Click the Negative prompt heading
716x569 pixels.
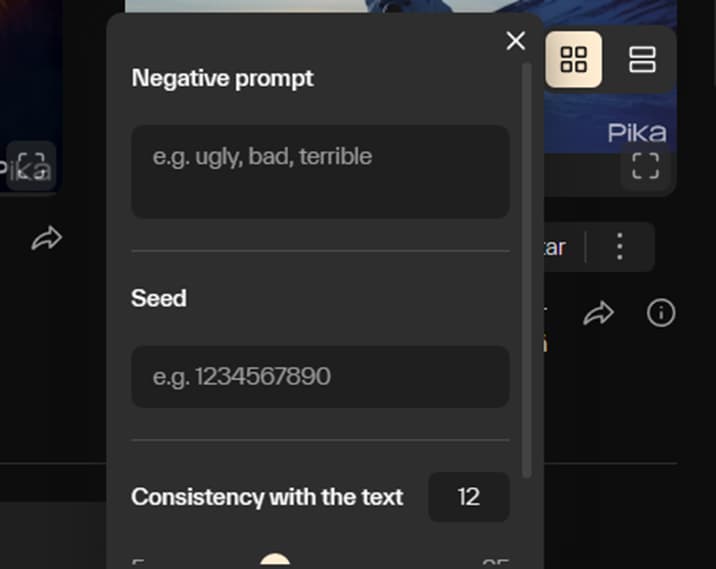click(222, 78)
